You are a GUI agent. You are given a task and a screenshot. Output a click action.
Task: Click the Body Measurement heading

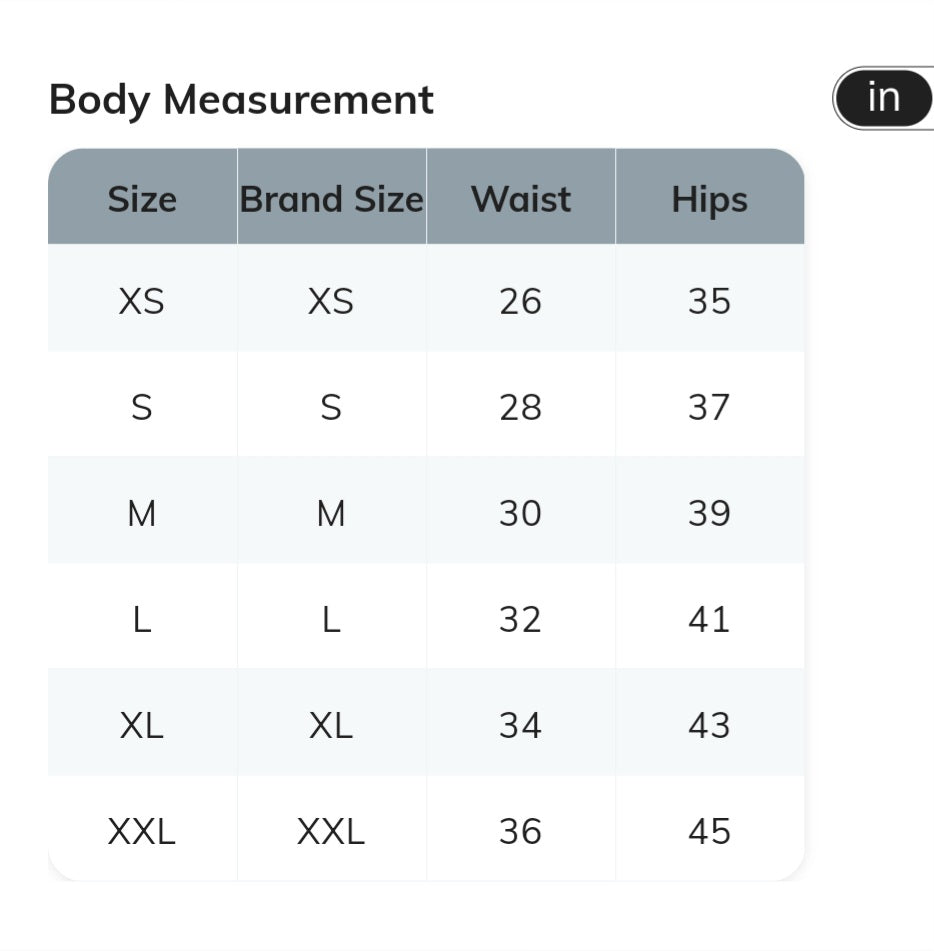(x=241, y=100)
